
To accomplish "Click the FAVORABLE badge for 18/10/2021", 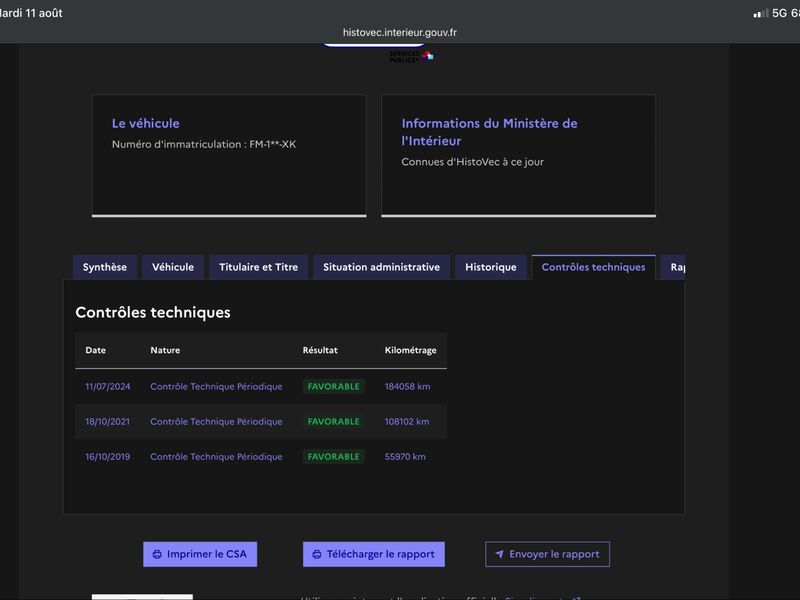I will coord(334,422).
